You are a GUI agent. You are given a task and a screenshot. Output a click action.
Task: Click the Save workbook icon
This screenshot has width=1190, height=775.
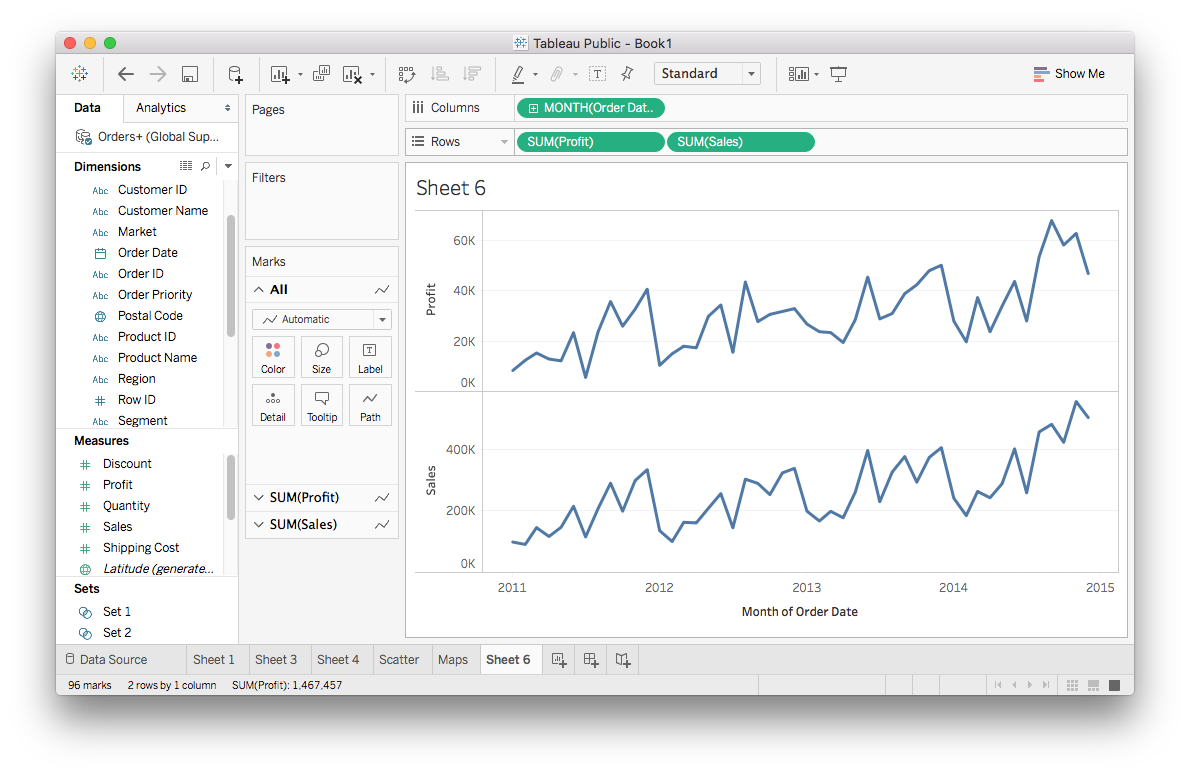click(190, 74)
